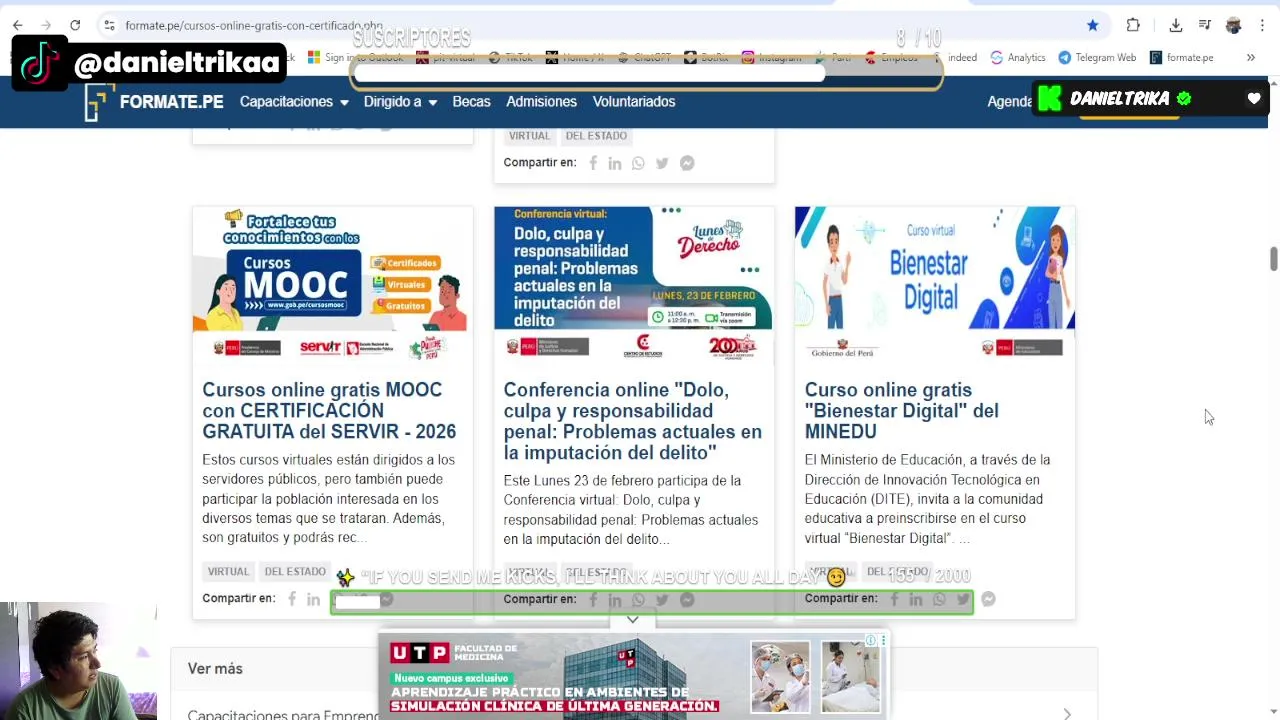Share top card on WhatsApp
This screenshot has width=1280, height=720.
(x=638, y=163)
